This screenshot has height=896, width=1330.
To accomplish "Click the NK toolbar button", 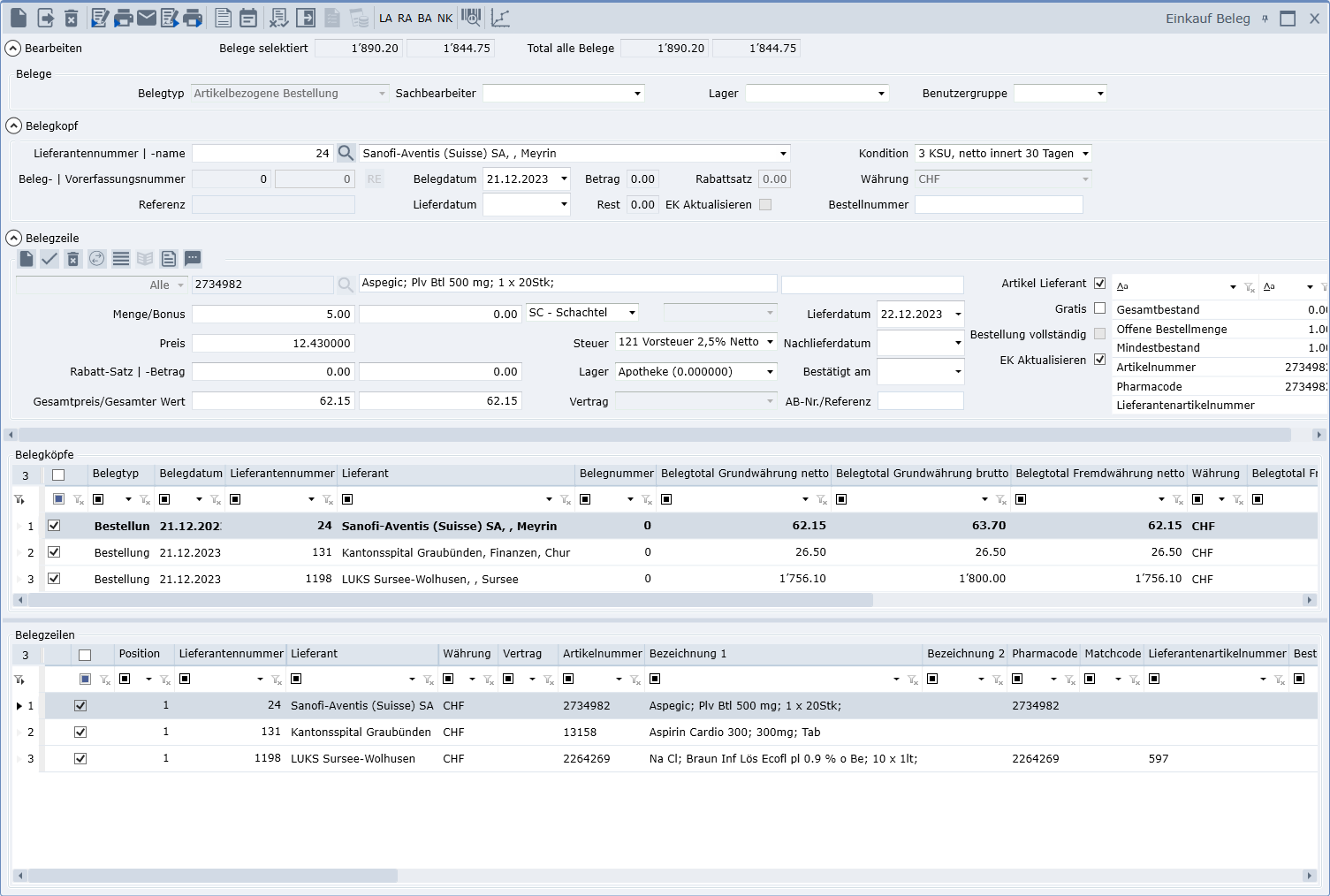I will (445, 19).
